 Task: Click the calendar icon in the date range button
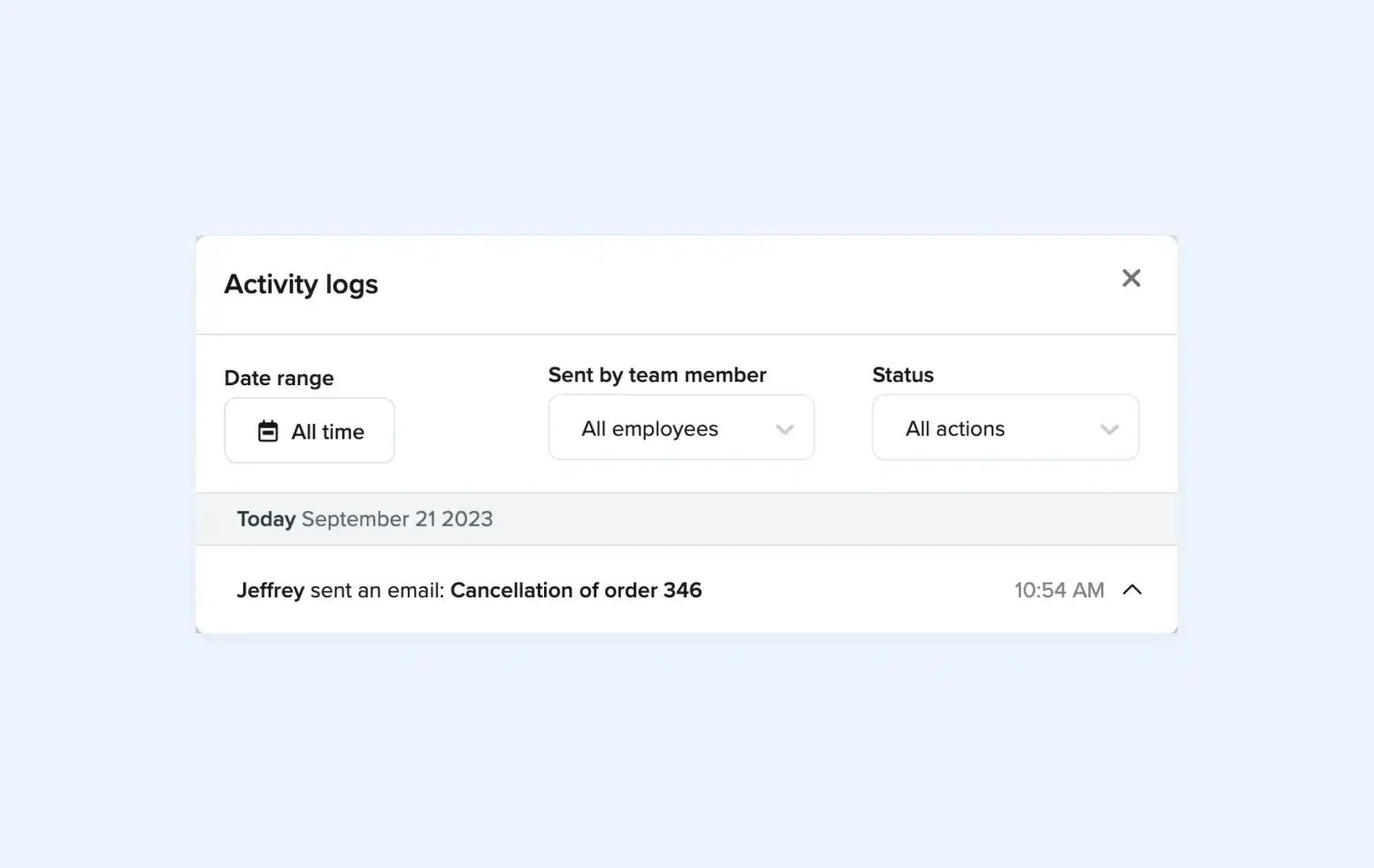(269, 431)
